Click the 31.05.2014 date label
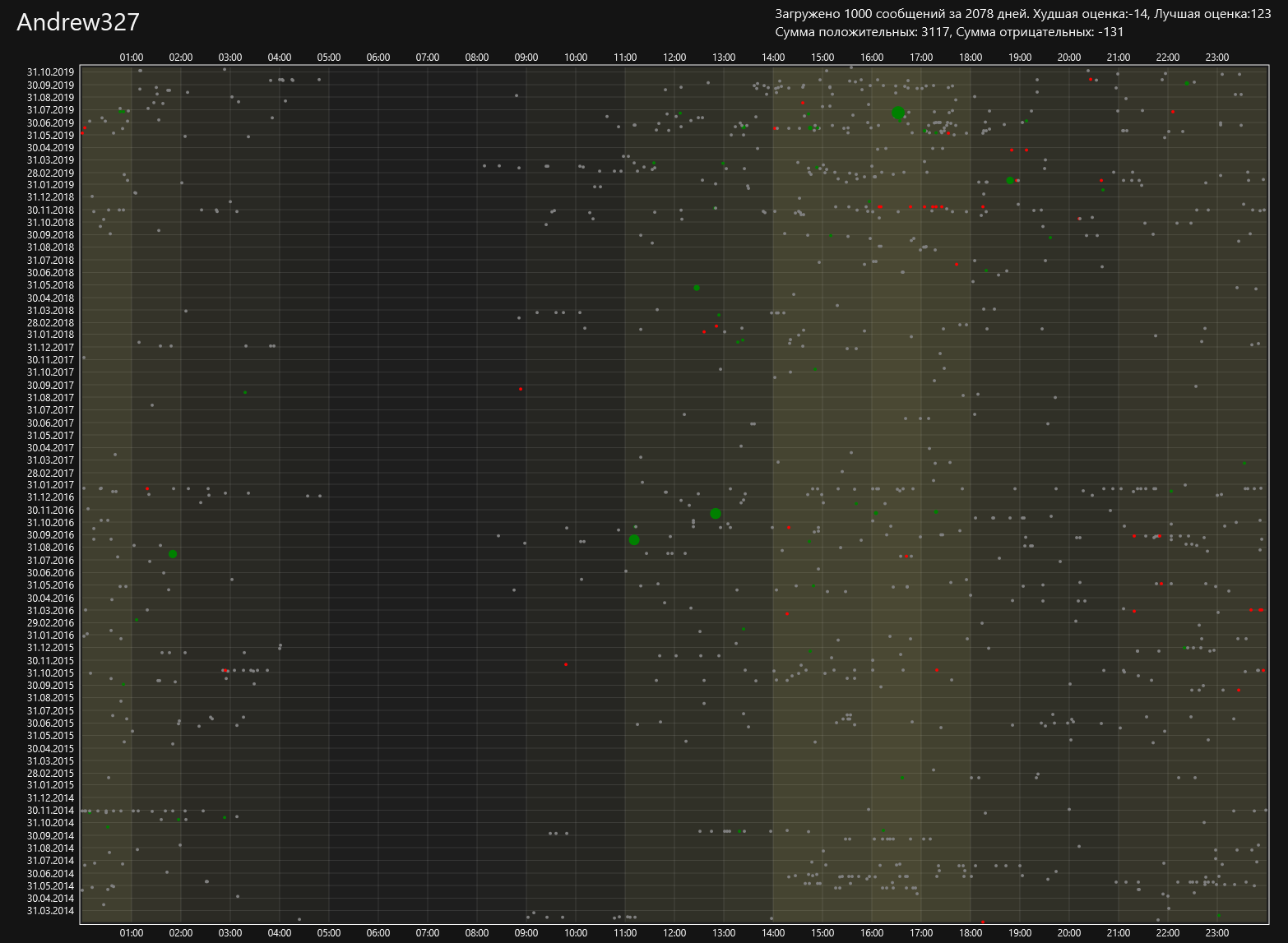The width and height of the screenshot is (1288, 943). click(x=50, y=886)
